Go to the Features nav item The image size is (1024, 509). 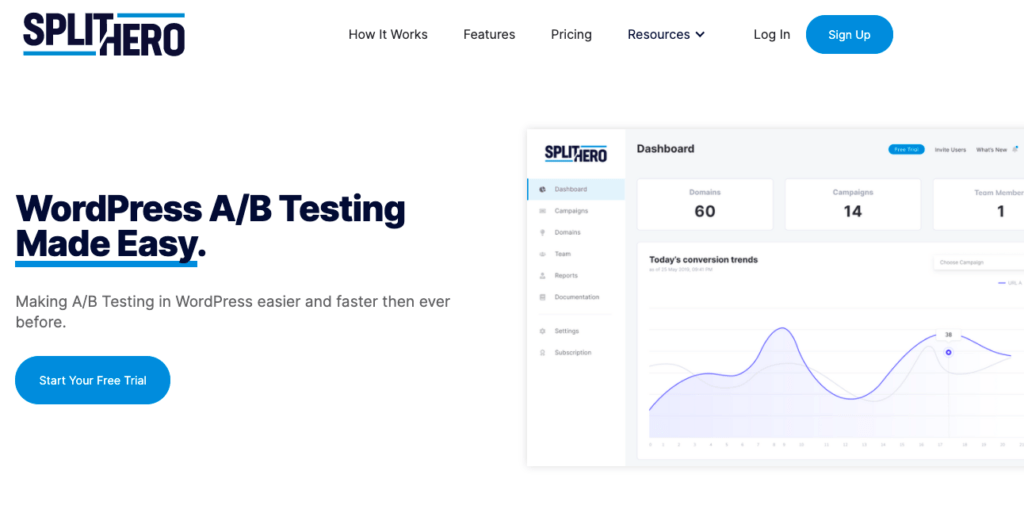click(x=489, y=35)
